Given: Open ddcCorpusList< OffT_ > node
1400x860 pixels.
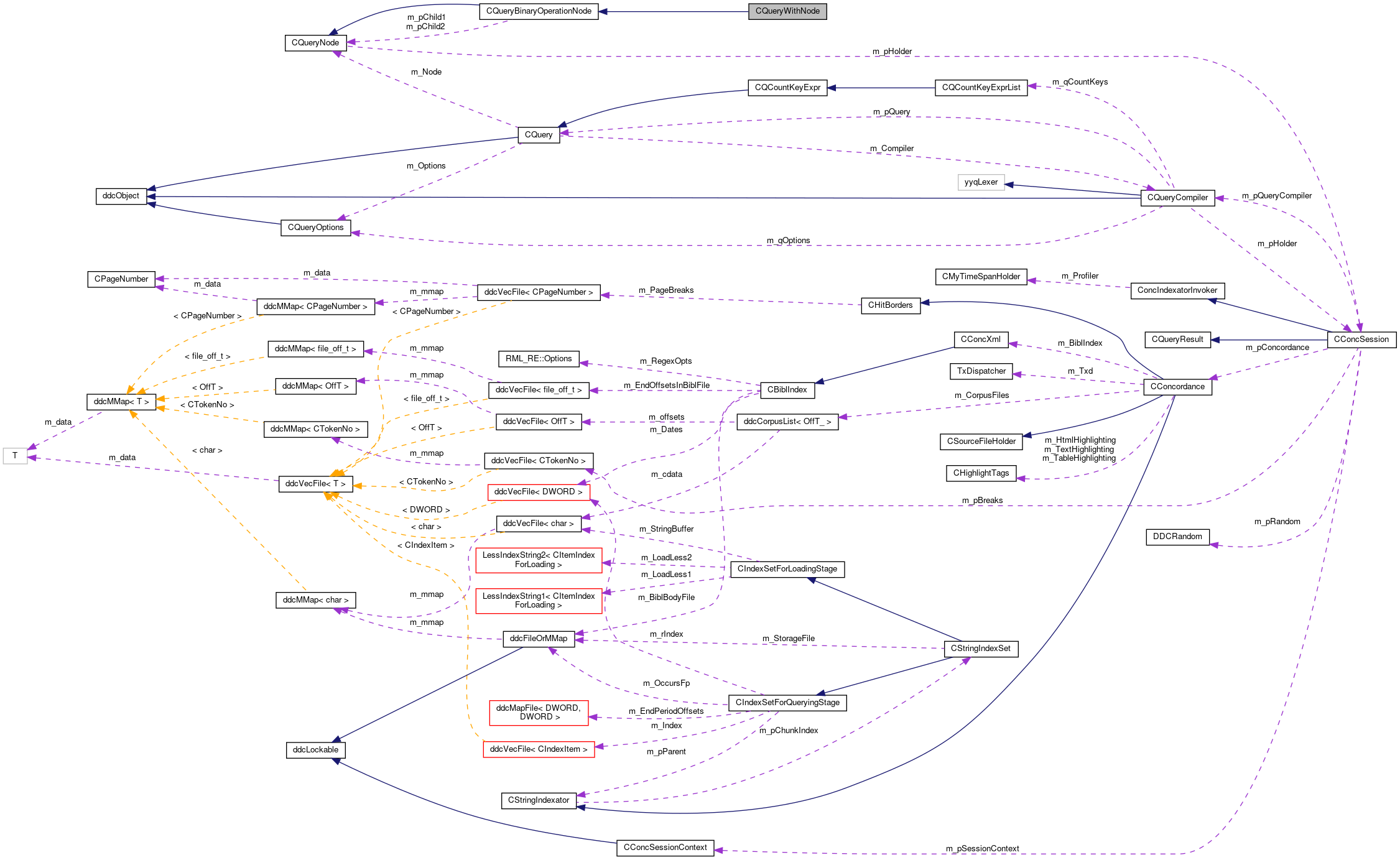Looking at the screenshot, I should point(787,422).
